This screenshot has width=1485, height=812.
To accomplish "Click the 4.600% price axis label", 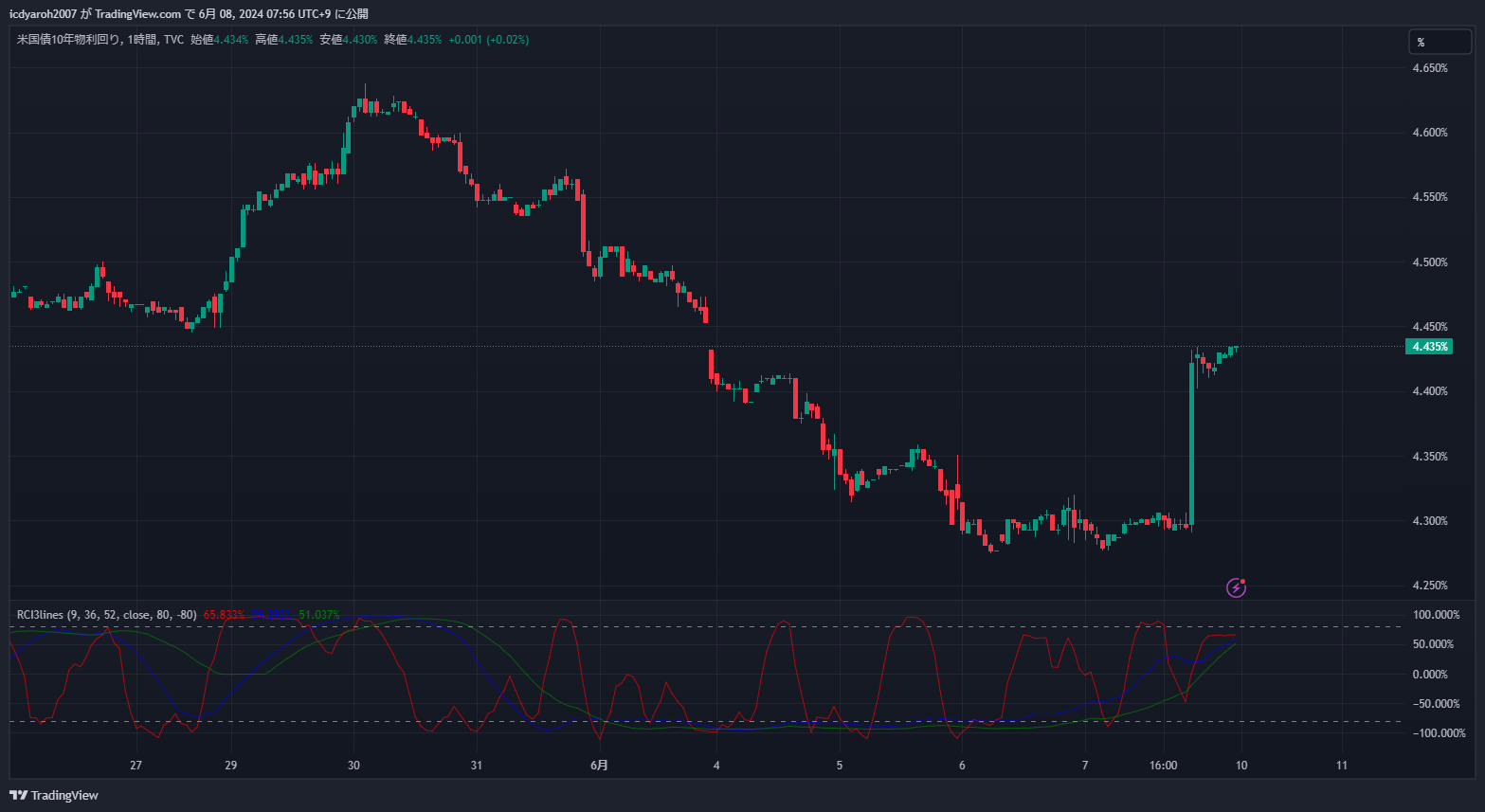I will coord(1430,133).
